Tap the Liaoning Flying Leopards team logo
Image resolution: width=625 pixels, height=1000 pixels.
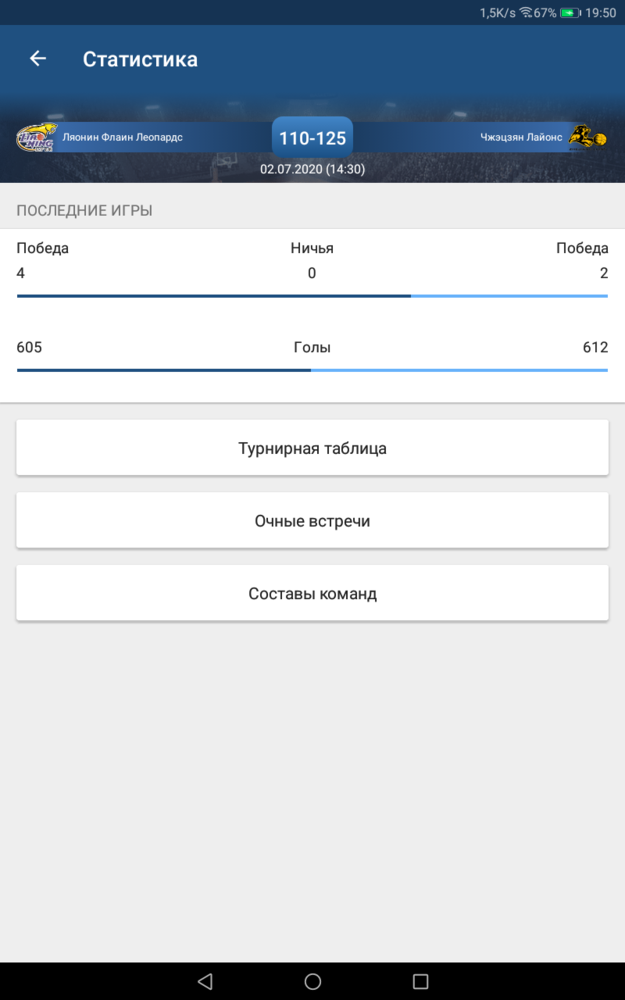[x=36, y=137]
